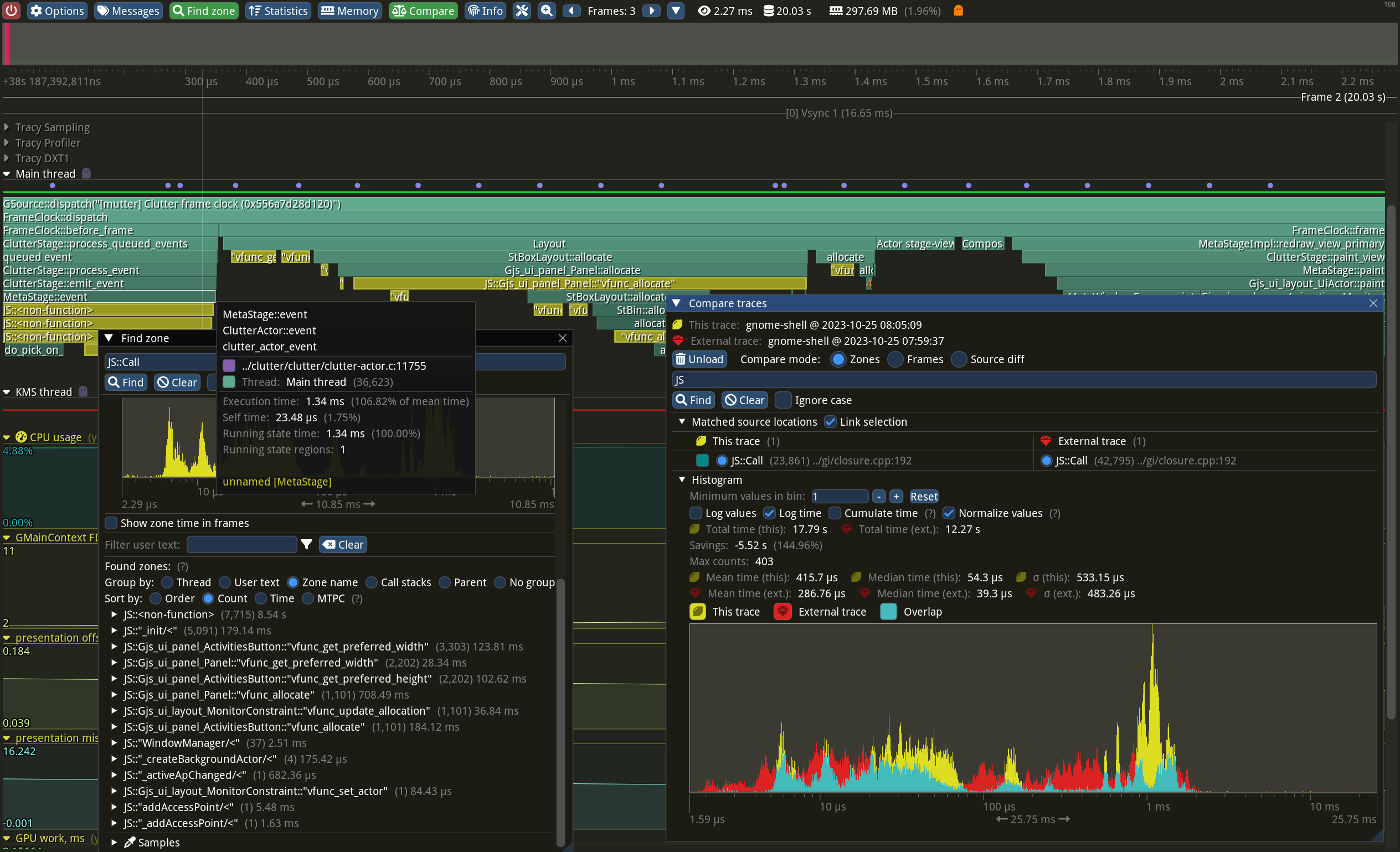
Task: Click the zoom magnifier icon in toolbar
Action: coord(546,10)
